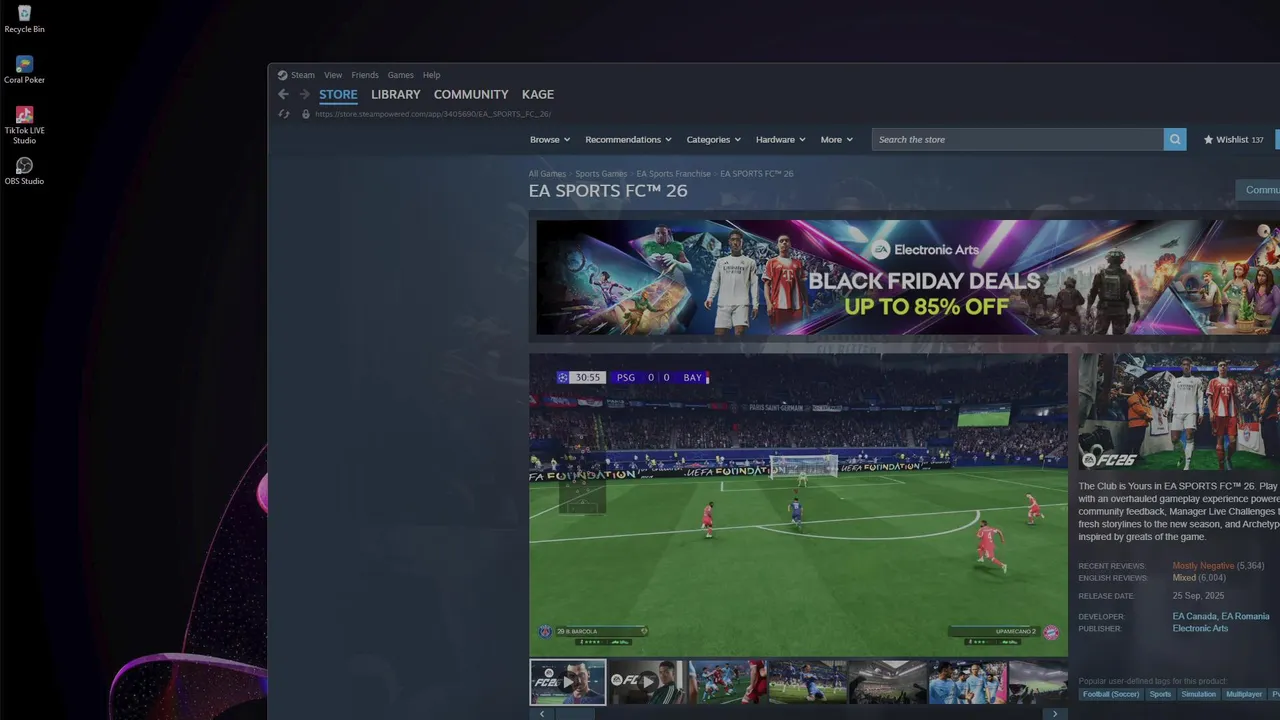Open the Help menu

(x=431, y=75)
